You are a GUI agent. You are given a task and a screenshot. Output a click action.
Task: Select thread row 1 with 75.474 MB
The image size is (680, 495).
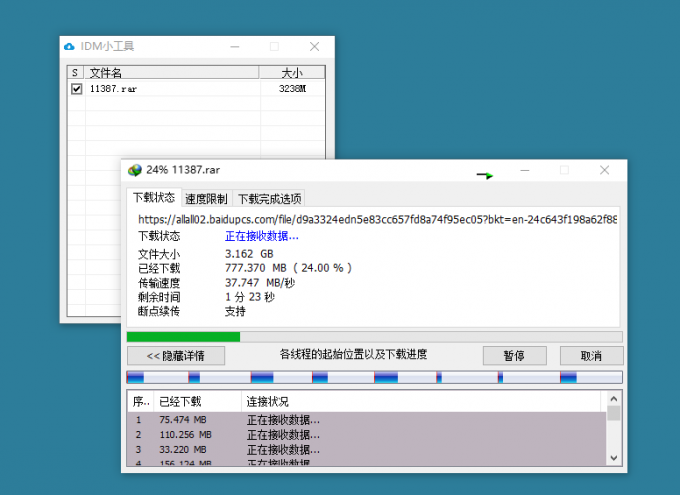tap(367, 420)
